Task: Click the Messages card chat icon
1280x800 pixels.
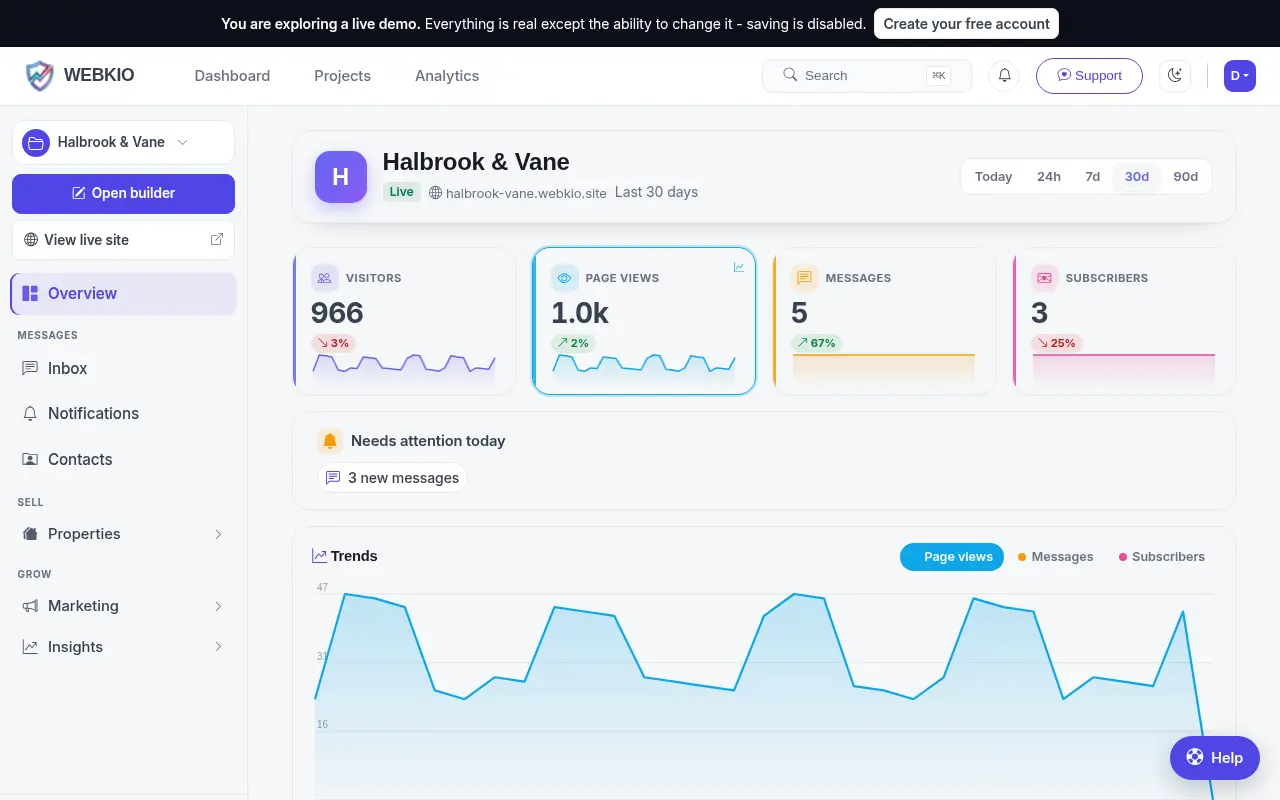Action: point(804,278)
